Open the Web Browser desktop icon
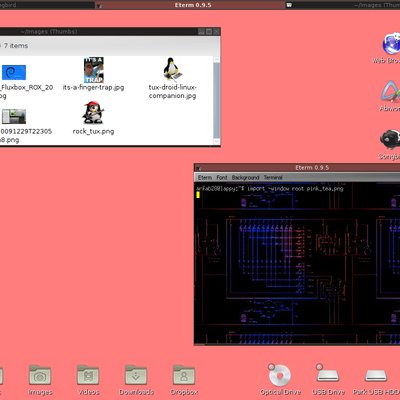The height and width of the screenshot is (400, 400). pos(391,43)
